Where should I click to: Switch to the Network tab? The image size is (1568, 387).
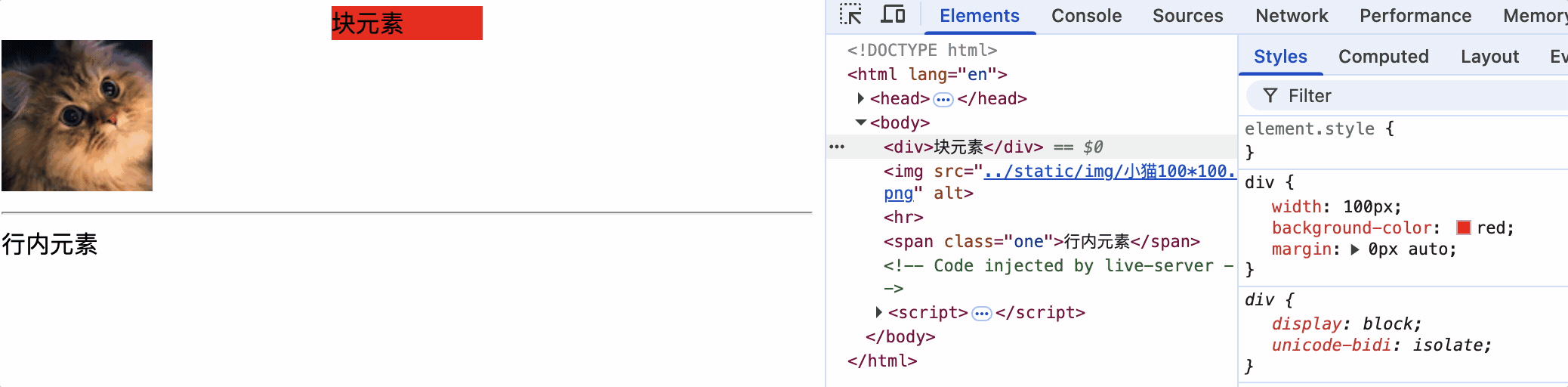point(1292,16)
